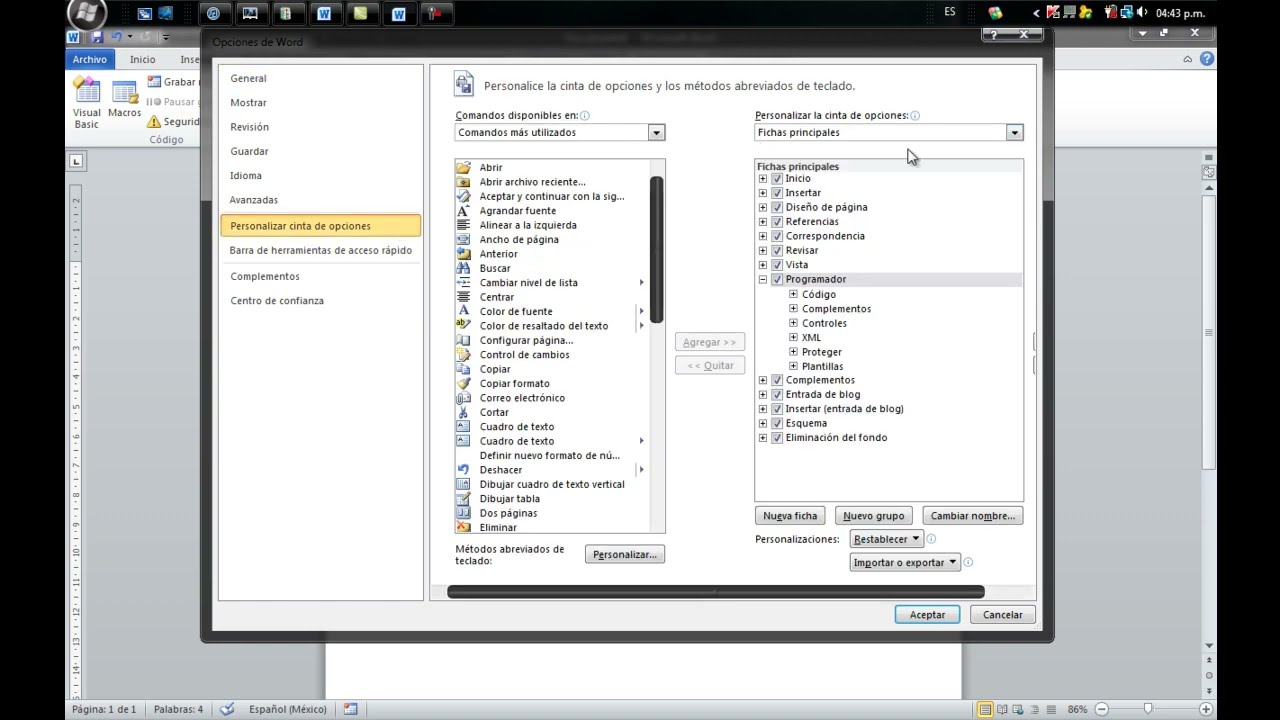Uncheck the Revisar checkbox
Screen dimensions: 1280x720
pos(777,250)
